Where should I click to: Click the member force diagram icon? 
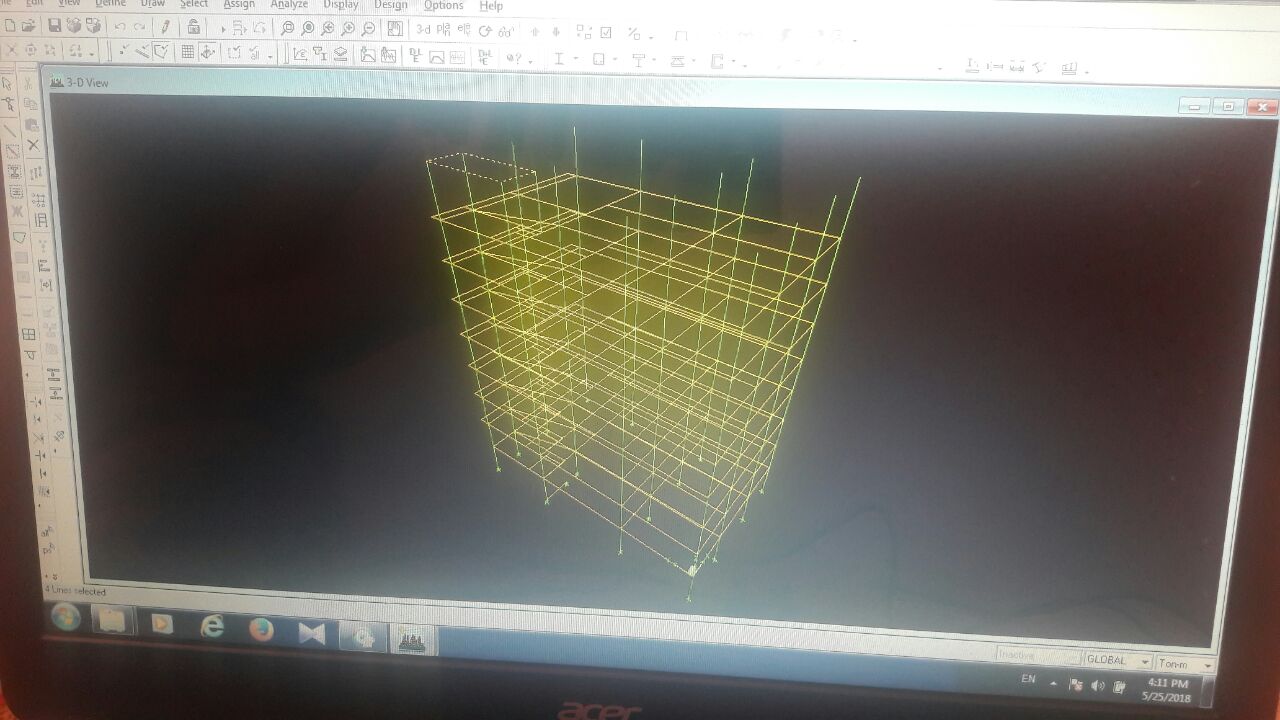click(388, 56)
